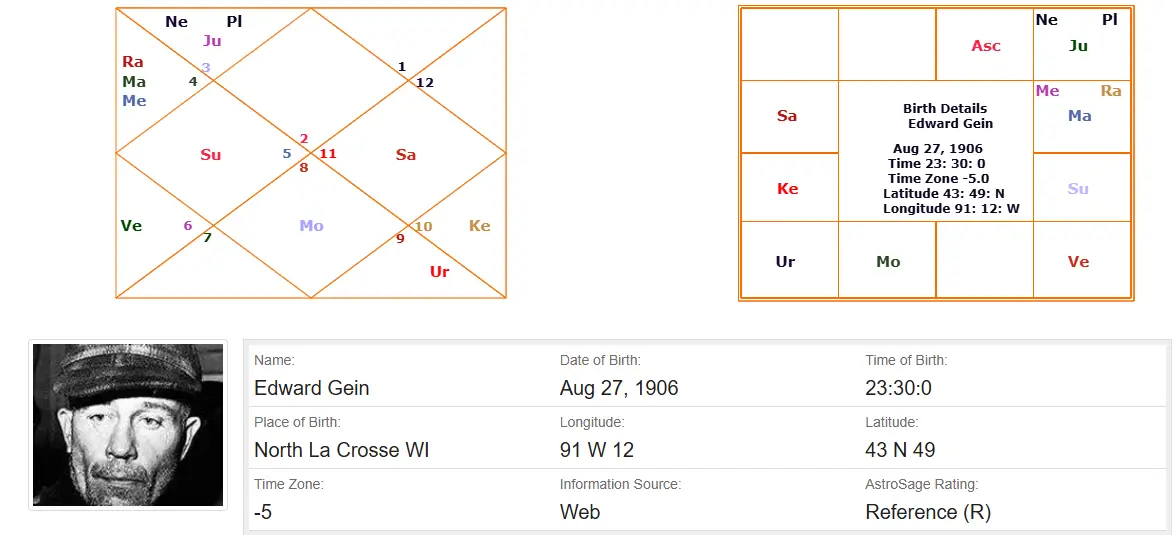
Task: Click the Mo cell in square chart
Action: point(888,262)
